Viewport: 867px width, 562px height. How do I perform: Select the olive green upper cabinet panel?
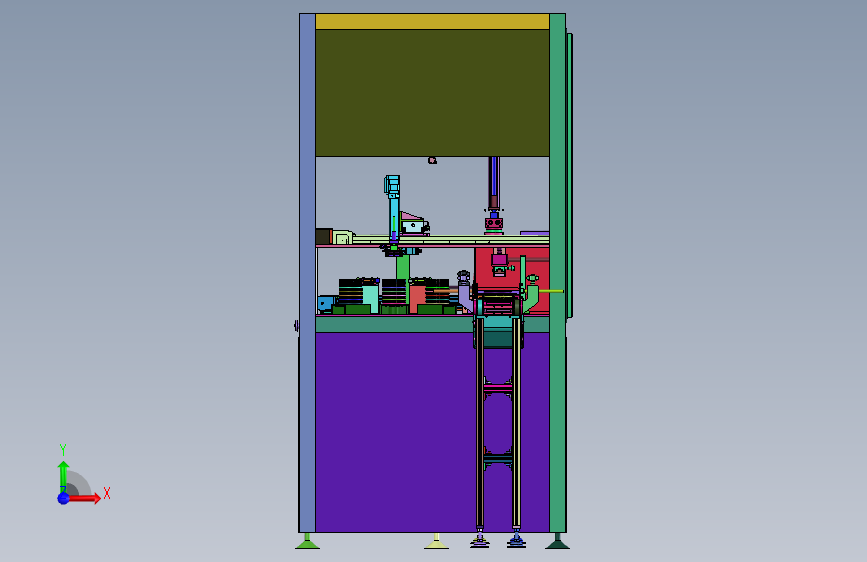(x=432, y=93)
